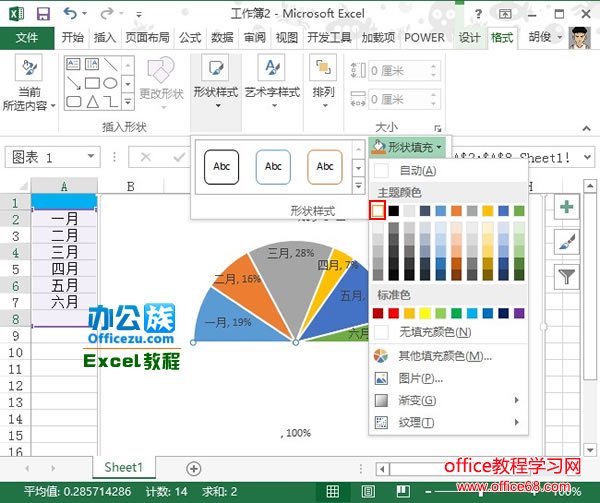Choose 图片(P) picture fill
Screen dimensions: 600x503
click(448, 378)
